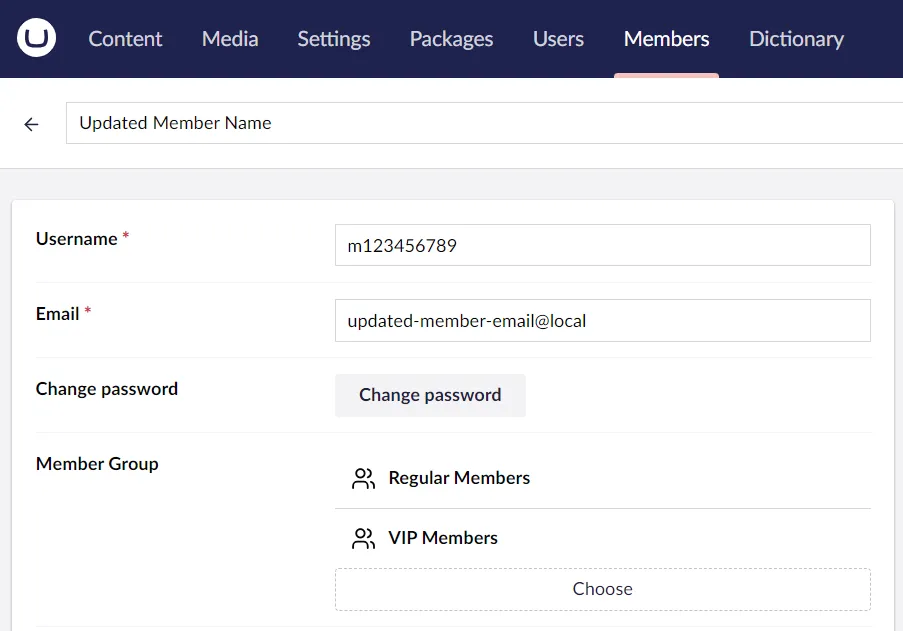Go to the Packages section
The image size is (903, 631).
tap(451, 39)
